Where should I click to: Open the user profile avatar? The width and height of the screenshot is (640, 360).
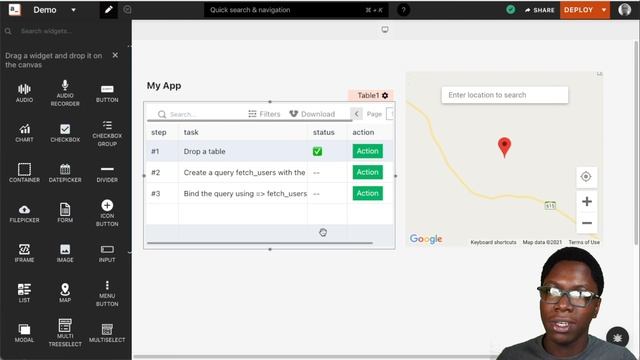click(624, 10)
